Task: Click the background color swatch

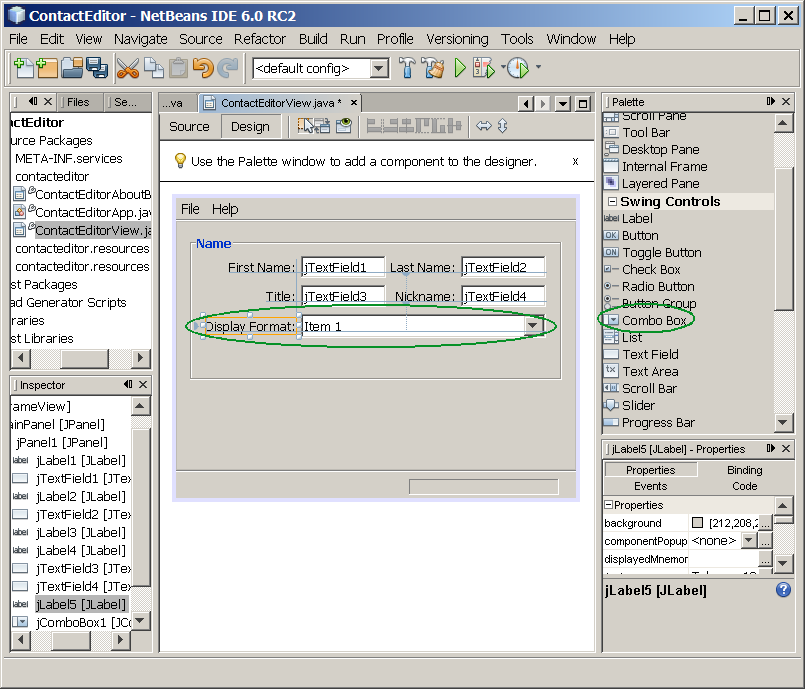Action: 697,523
